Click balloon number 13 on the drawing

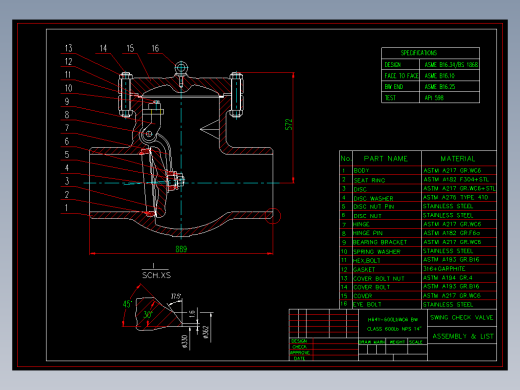(68, 48)
